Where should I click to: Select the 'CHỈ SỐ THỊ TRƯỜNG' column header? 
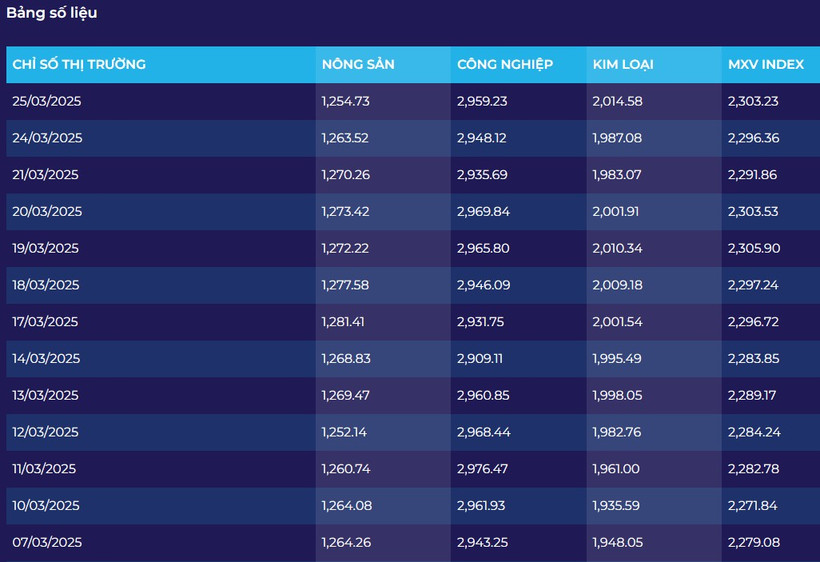79,64
